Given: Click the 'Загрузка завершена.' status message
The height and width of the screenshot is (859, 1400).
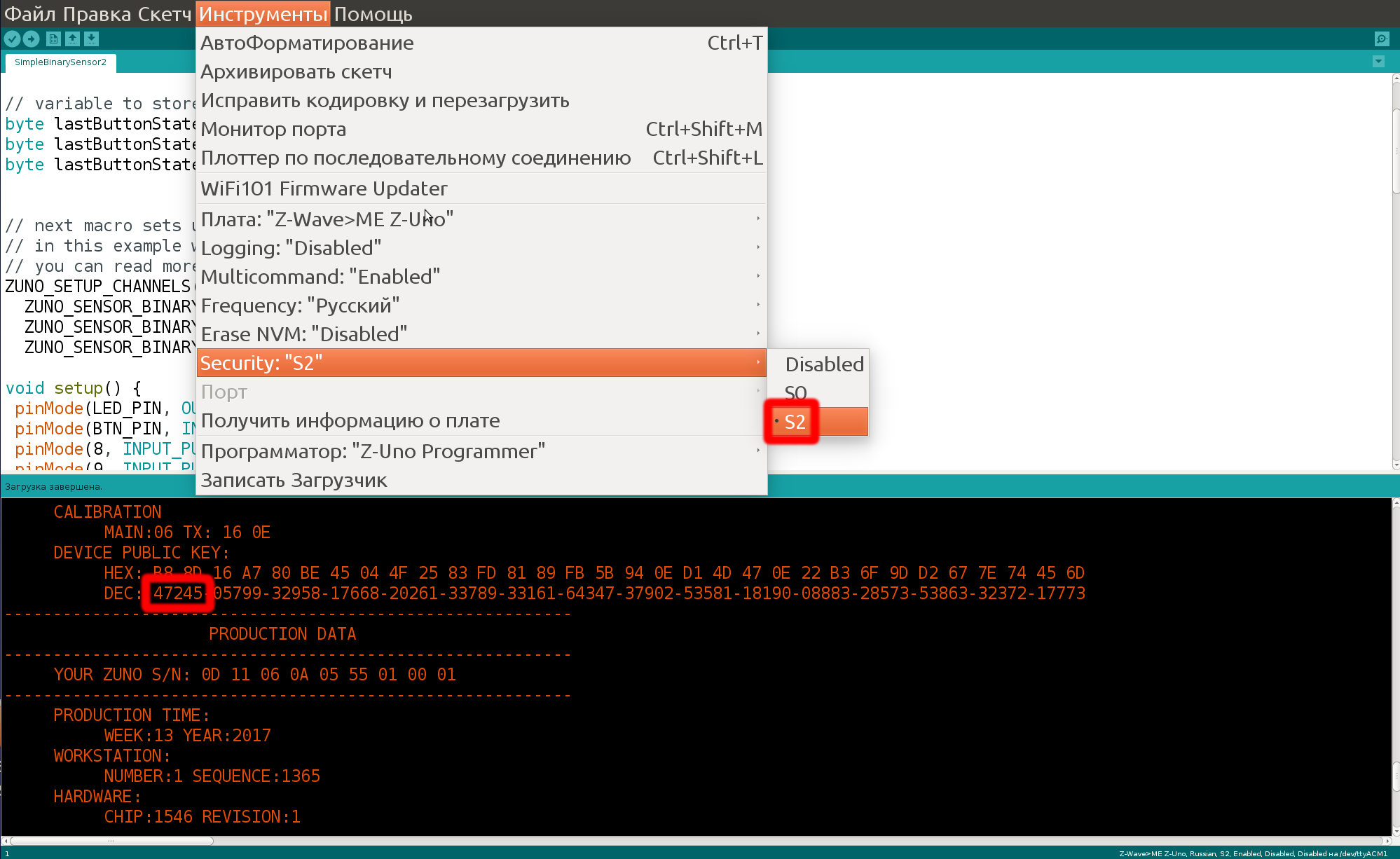Looking at the screenshot, I should pyautogui.click(x=53, y=486).
